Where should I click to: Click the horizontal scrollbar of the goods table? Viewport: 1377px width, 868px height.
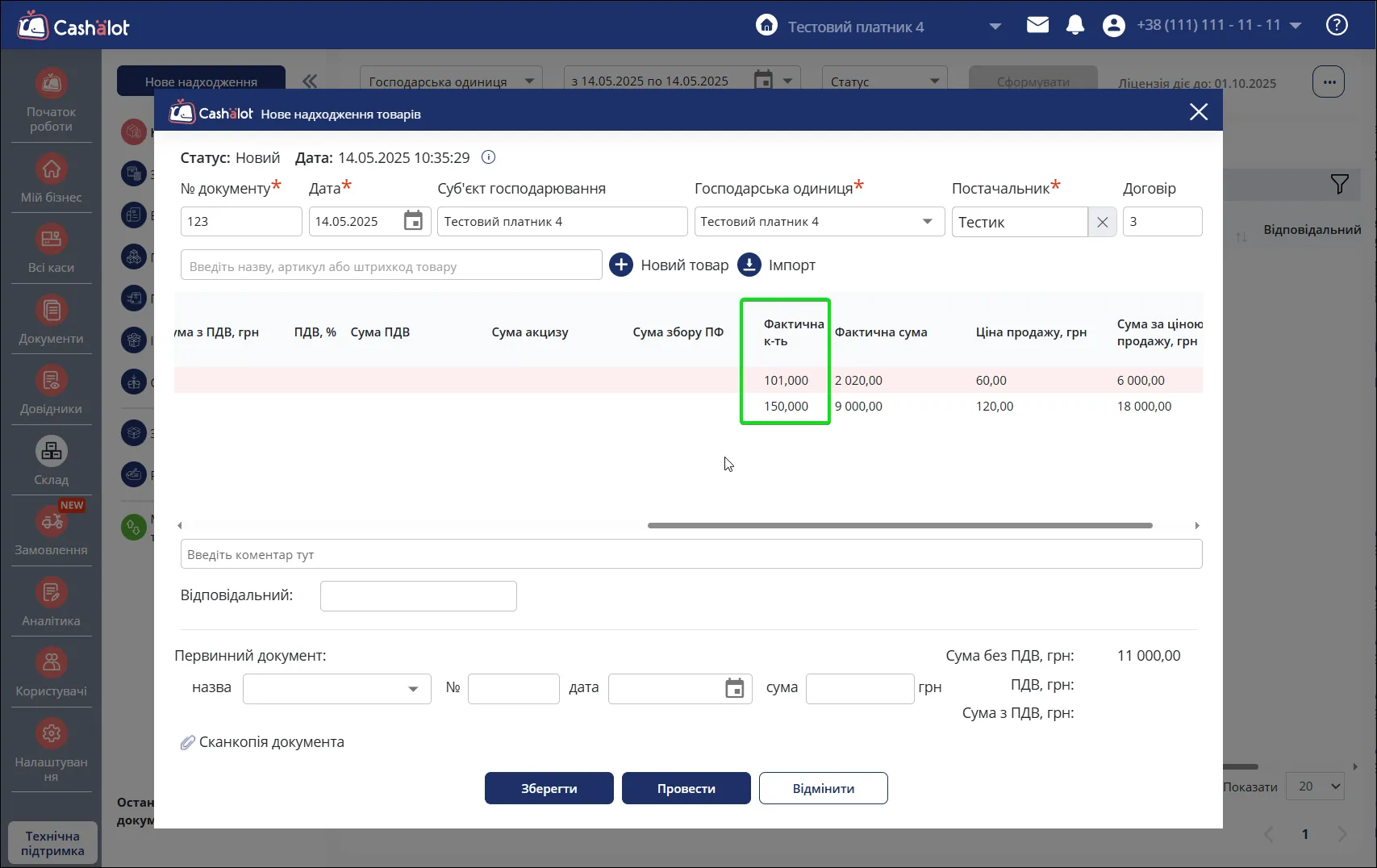899,525
